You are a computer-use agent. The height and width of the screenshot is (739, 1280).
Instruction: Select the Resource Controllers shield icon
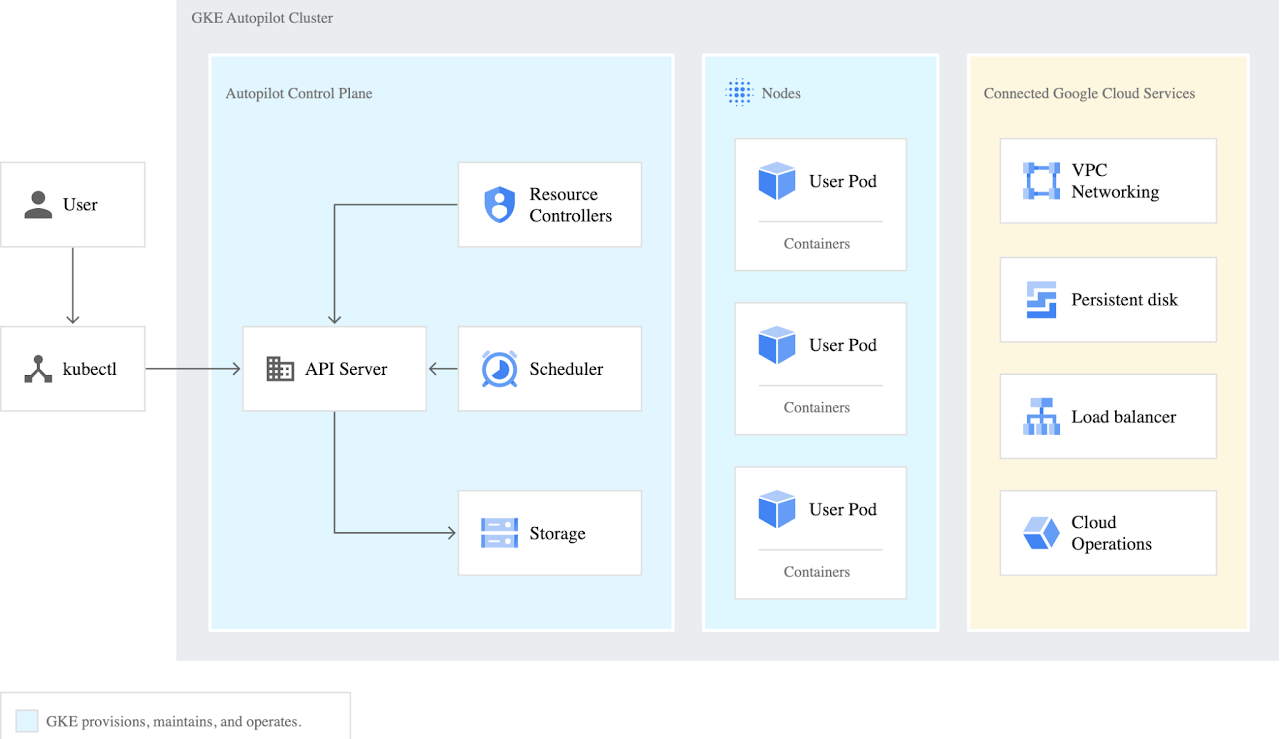coord(498,205)
